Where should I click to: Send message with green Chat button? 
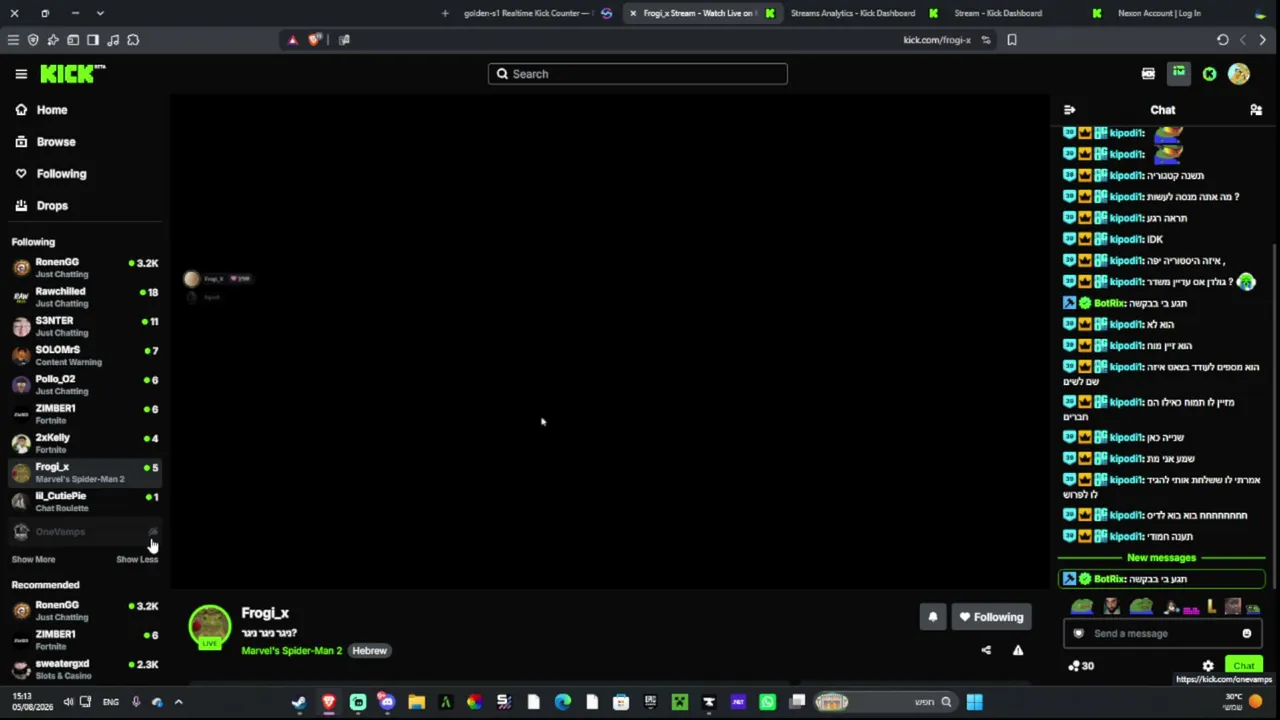1244,666
